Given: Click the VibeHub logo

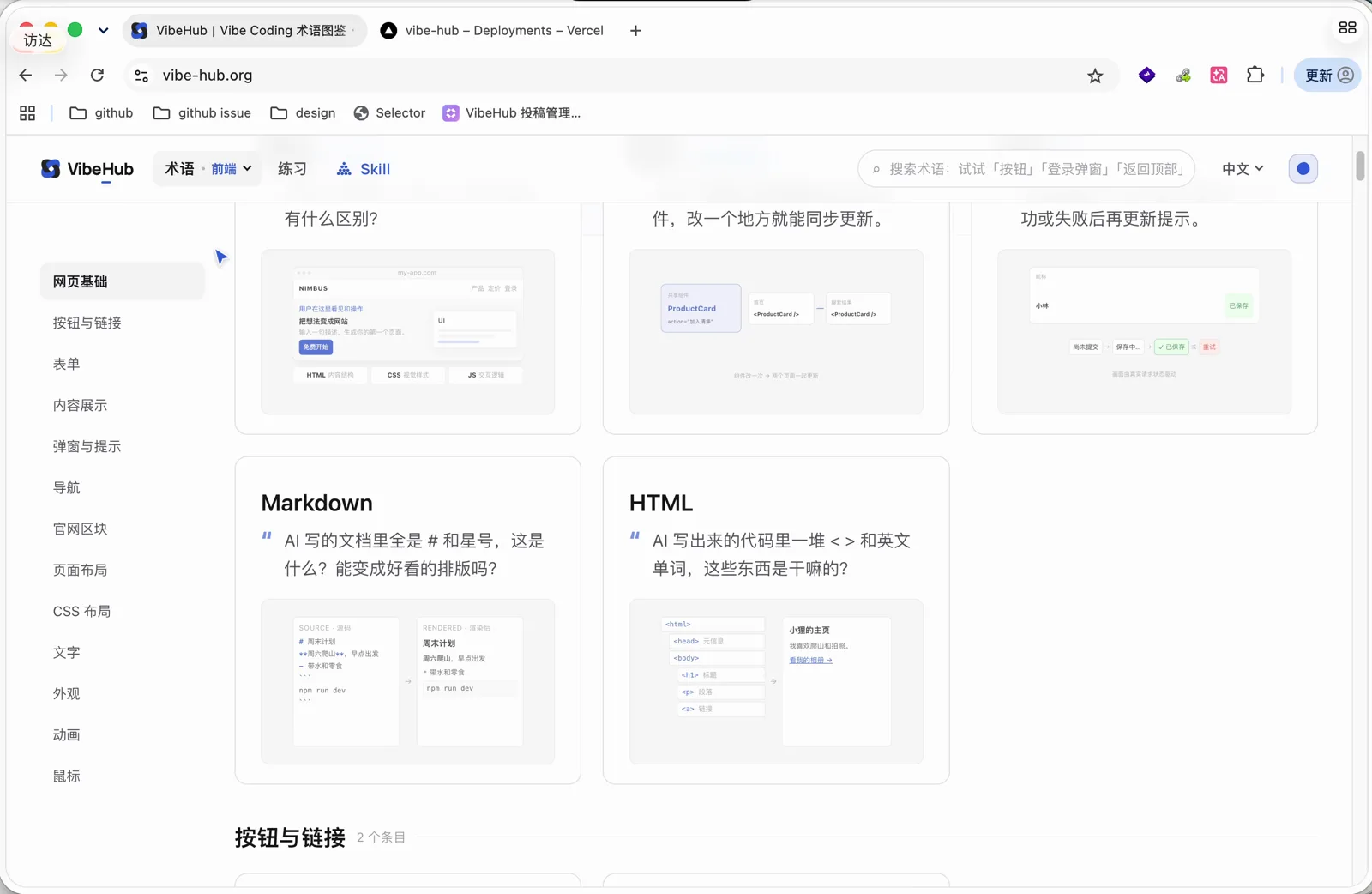Looking at the screenshot, I should click(87, 169).
